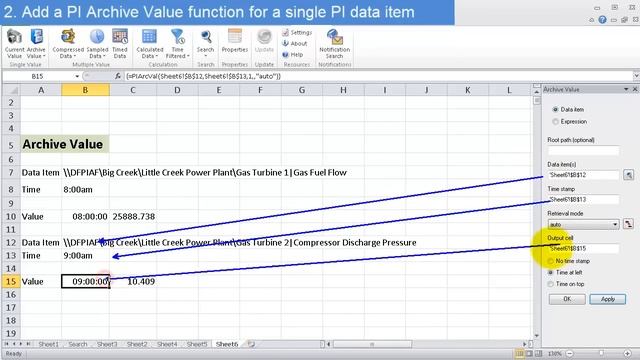The image size is (640, 360).
Task: Switch to the Search sheet tab
Action: click(x=78, y=344)
